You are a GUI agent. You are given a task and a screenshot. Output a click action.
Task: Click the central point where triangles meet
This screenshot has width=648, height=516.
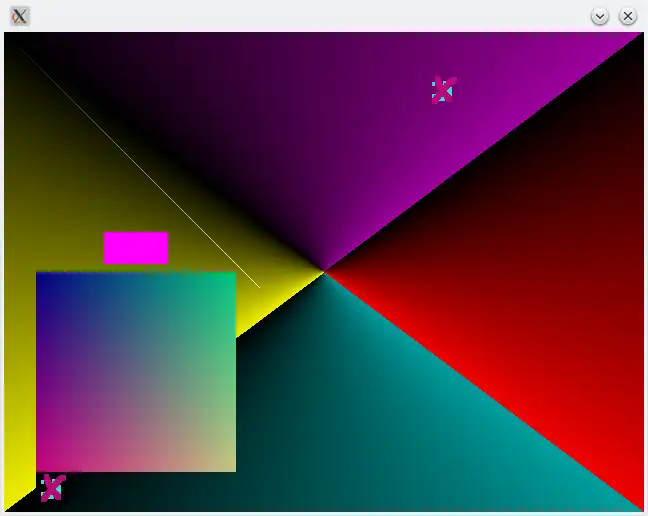[324, 272]
